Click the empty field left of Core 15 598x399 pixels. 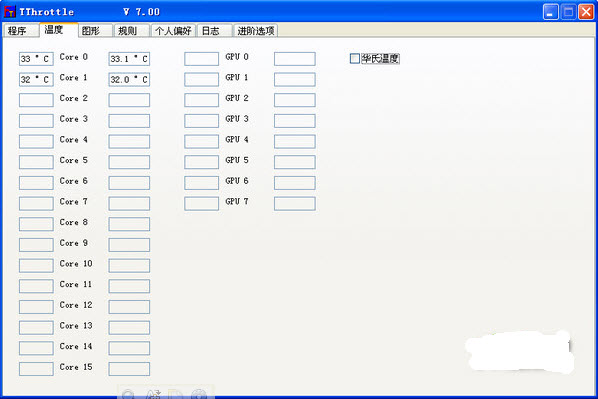tap(36, 368)
